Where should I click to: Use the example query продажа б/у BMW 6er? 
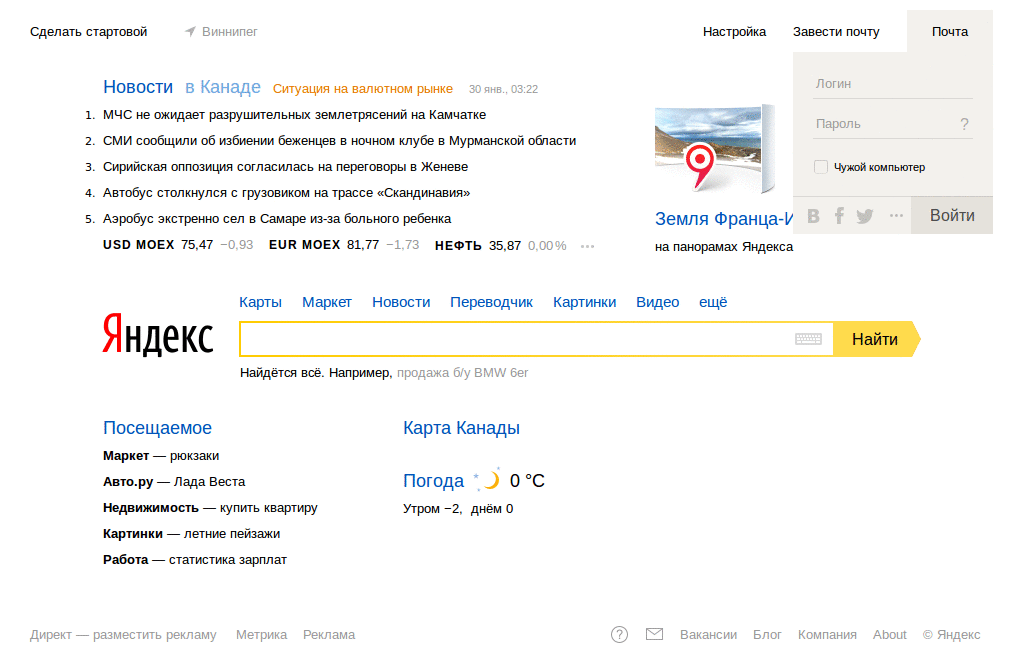pos(462,373)
